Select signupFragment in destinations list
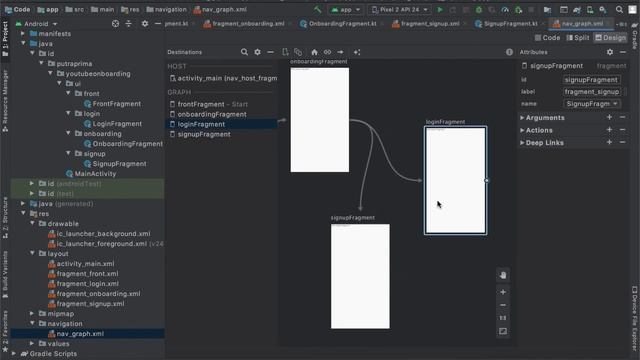The height and width of the screenshot is (360, 640). [222, 134]
